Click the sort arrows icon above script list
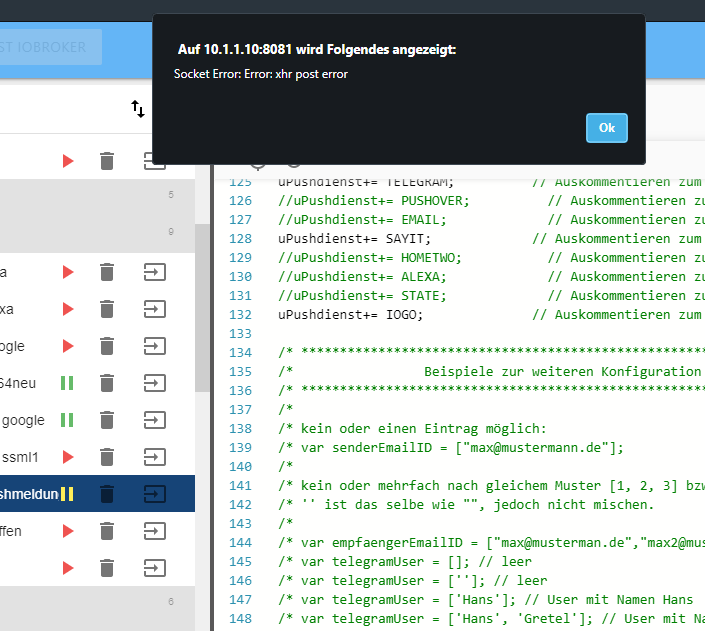The width and height of the screenshot is (705, 631). [x=138, y=109]
